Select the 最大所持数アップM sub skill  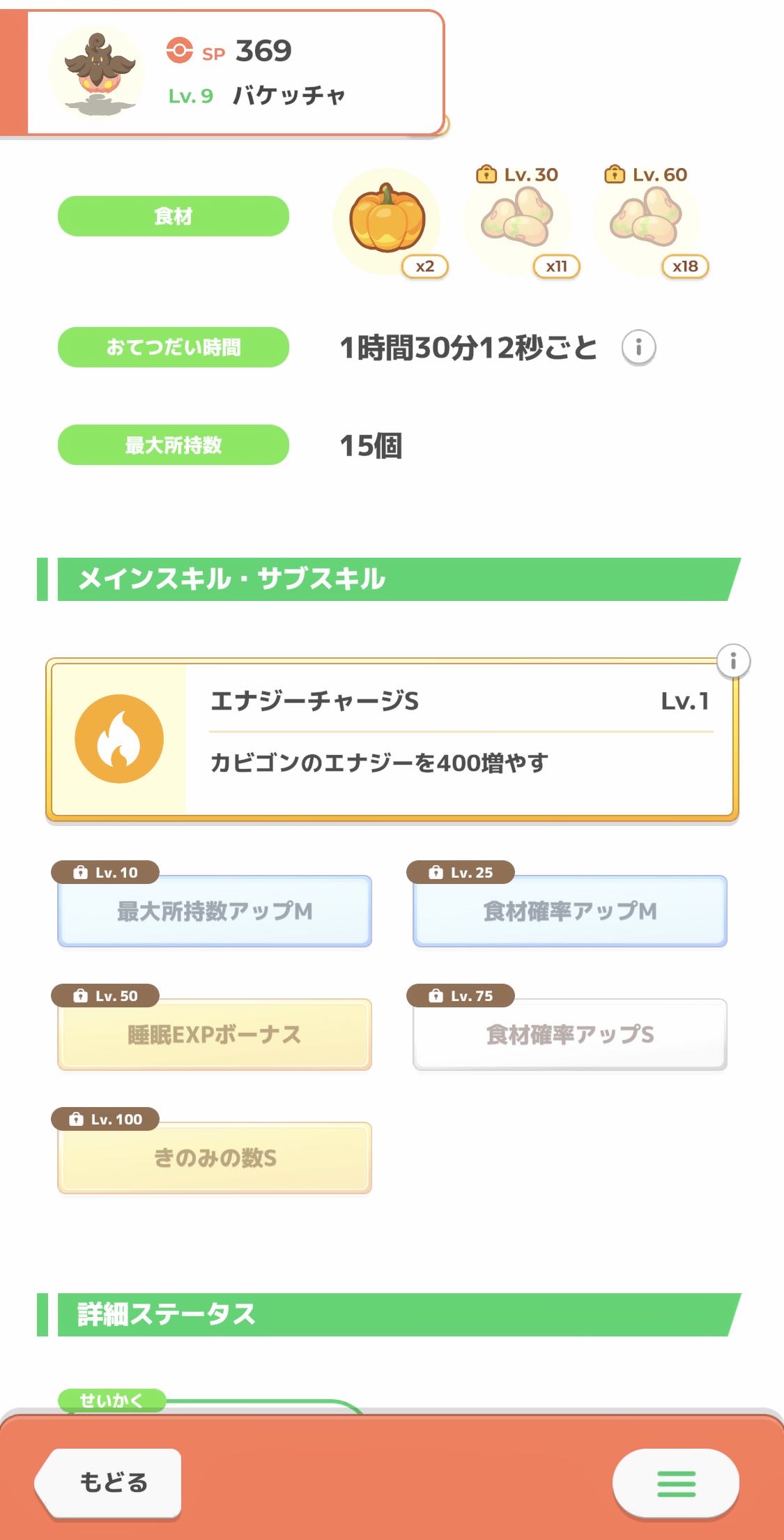tap(215, 911)
